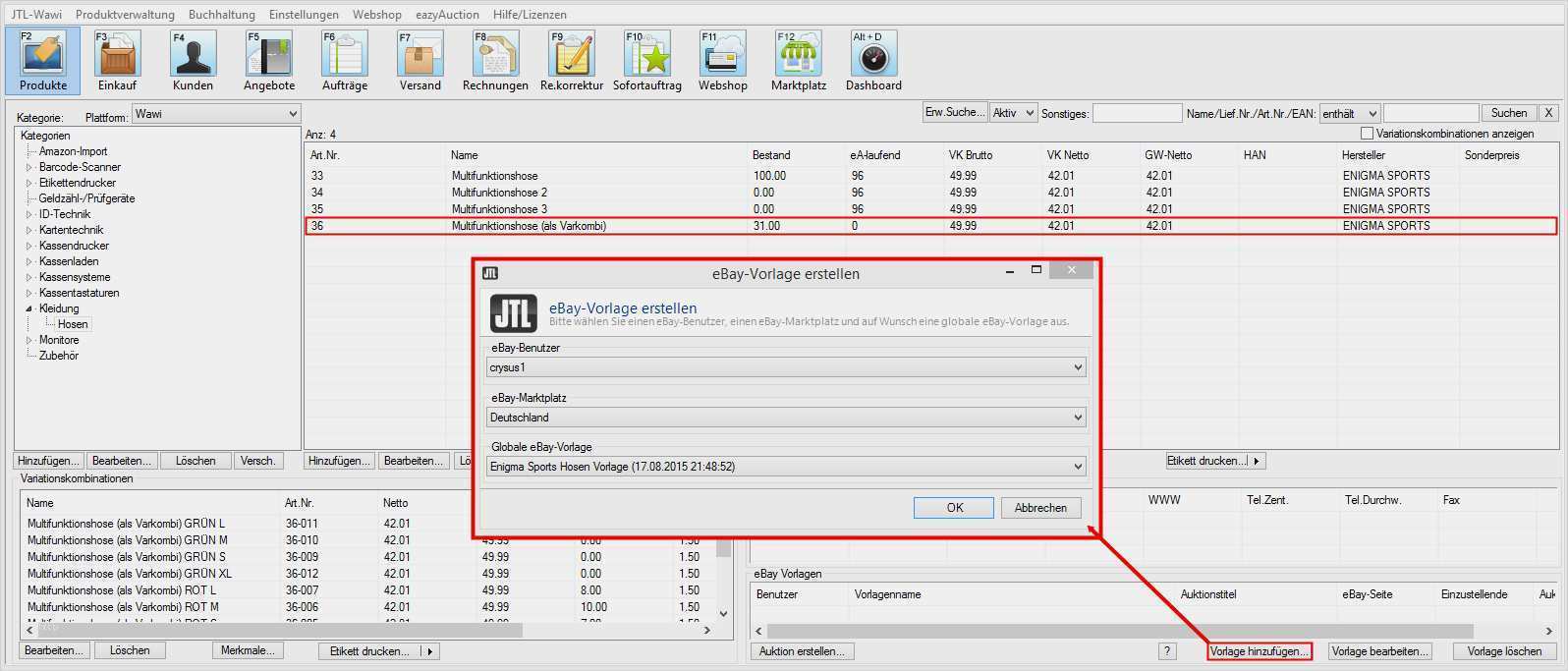Select the Multifunktionshose 2 row

coord(930,193)
